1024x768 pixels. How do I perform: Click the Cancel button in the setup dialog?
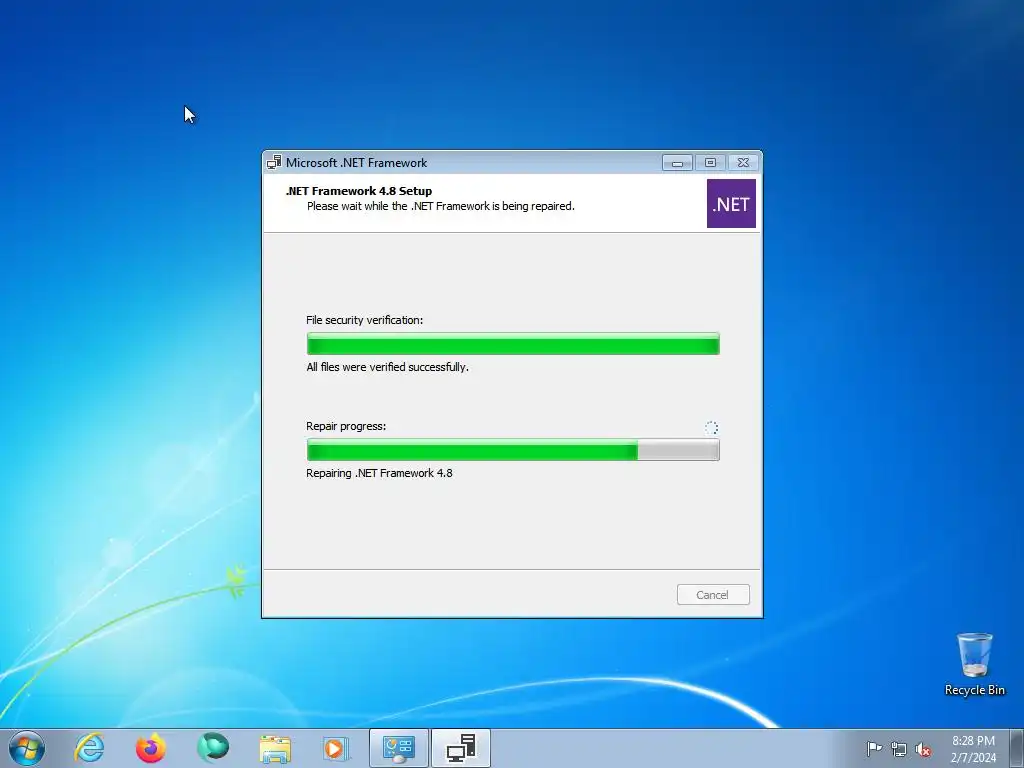coord(712,594)
